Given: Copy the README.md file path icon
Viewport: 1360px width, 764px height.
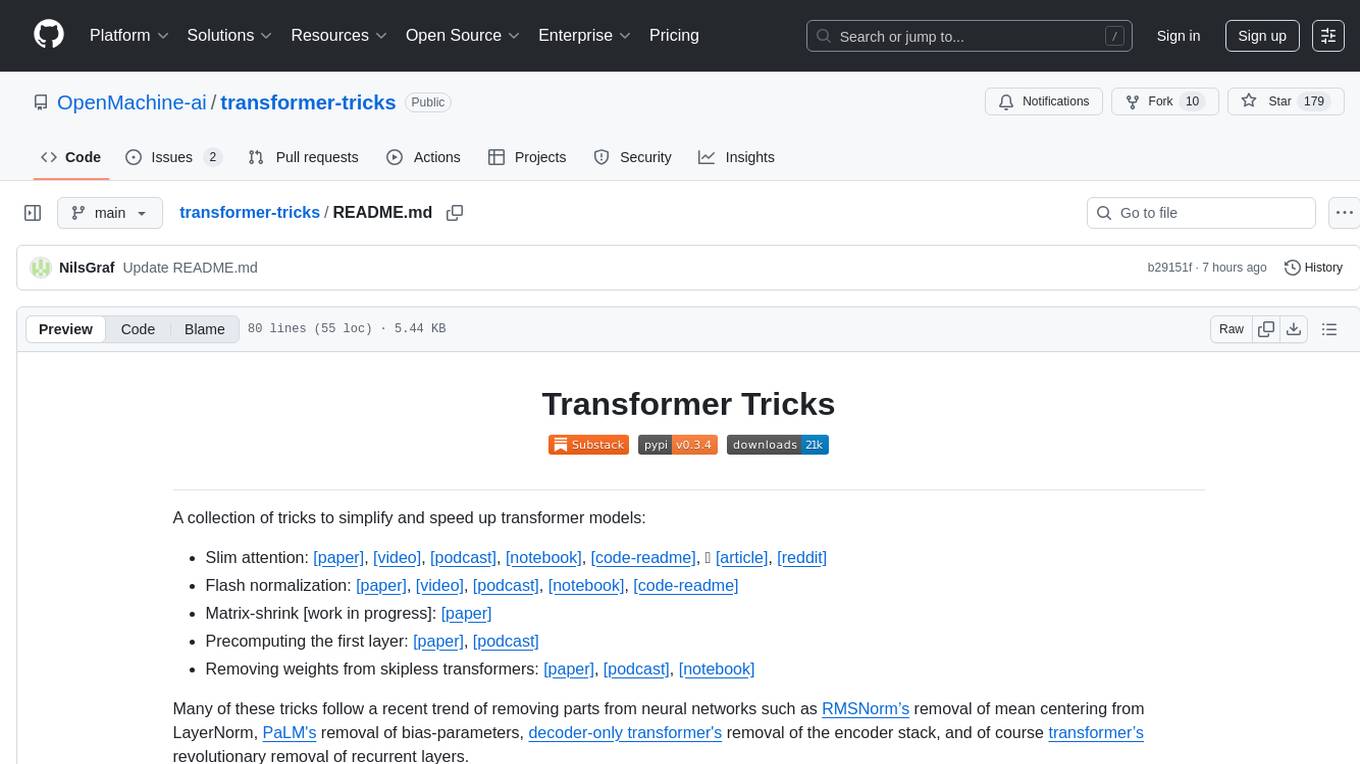Looking at the screenshot, I should tap(455, 213).
